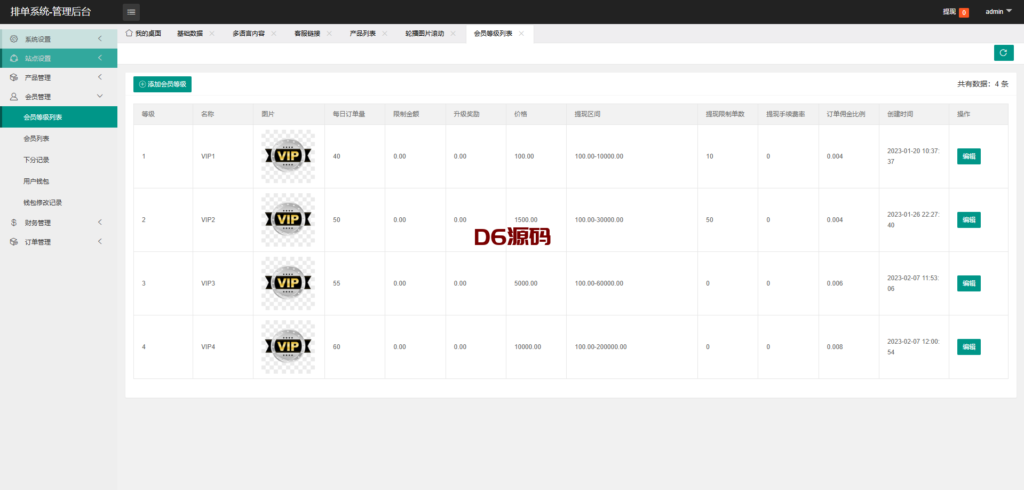
Task: Click the 会员管理 user icon
Action: [14, 97]
